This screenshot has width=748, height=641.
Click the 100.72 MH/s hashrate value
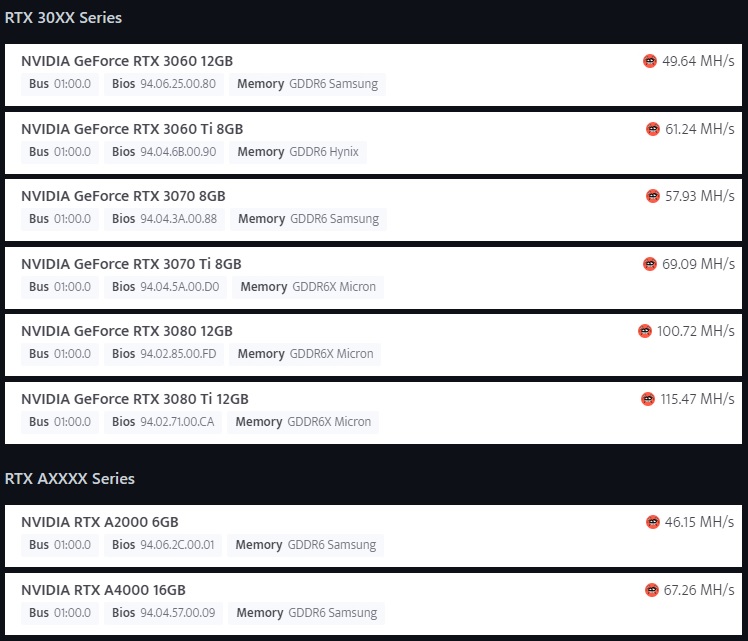[696, 331]
